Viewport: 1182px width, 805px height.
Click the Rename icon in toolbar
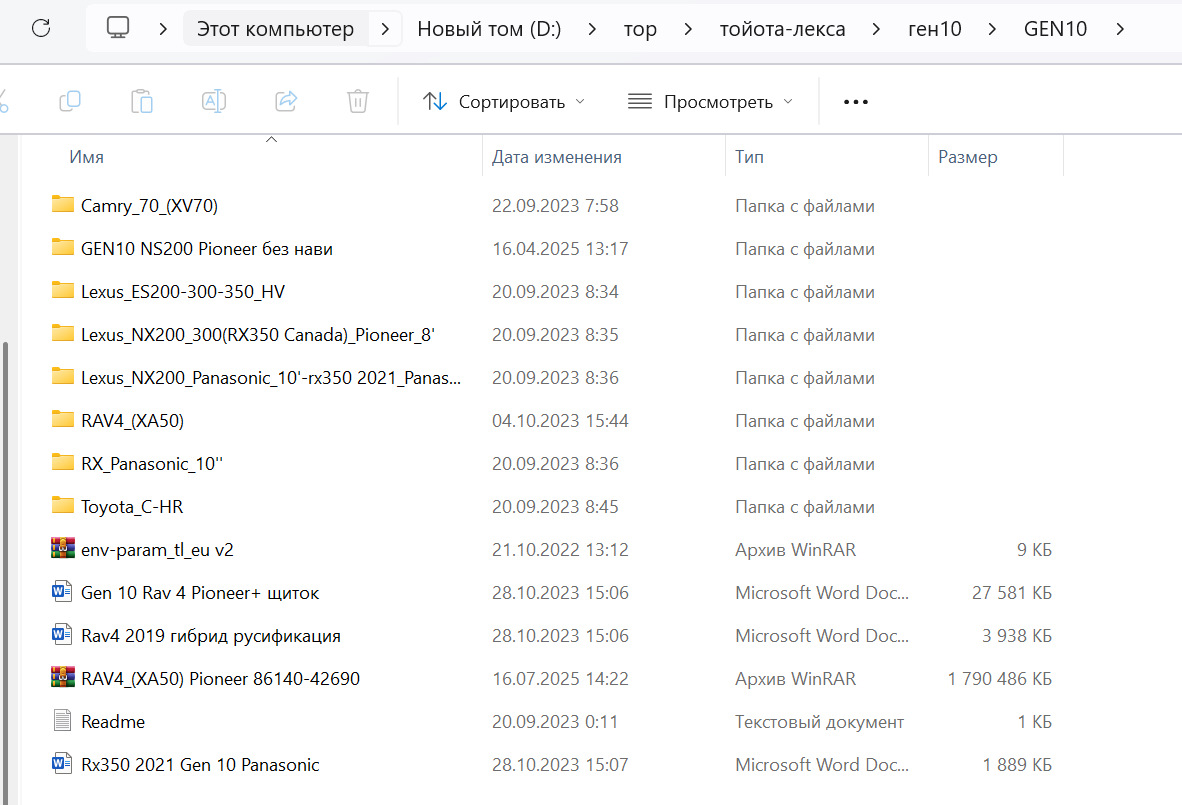coord(214,101)
